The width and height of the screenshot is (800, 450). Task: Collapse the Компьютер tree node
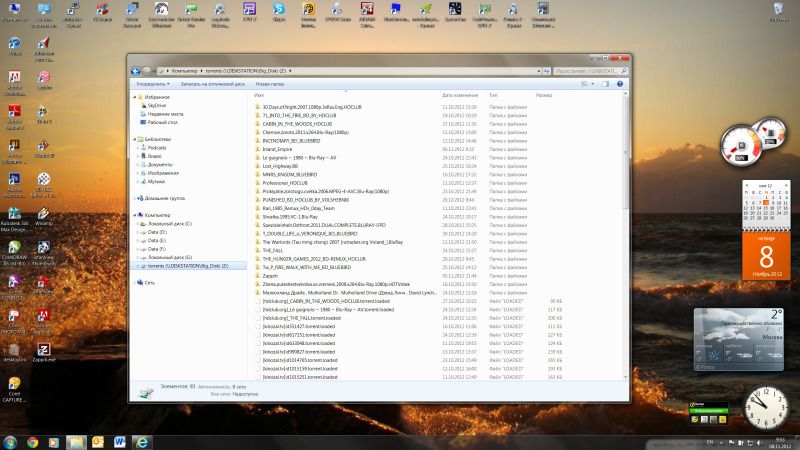point(135,215)
